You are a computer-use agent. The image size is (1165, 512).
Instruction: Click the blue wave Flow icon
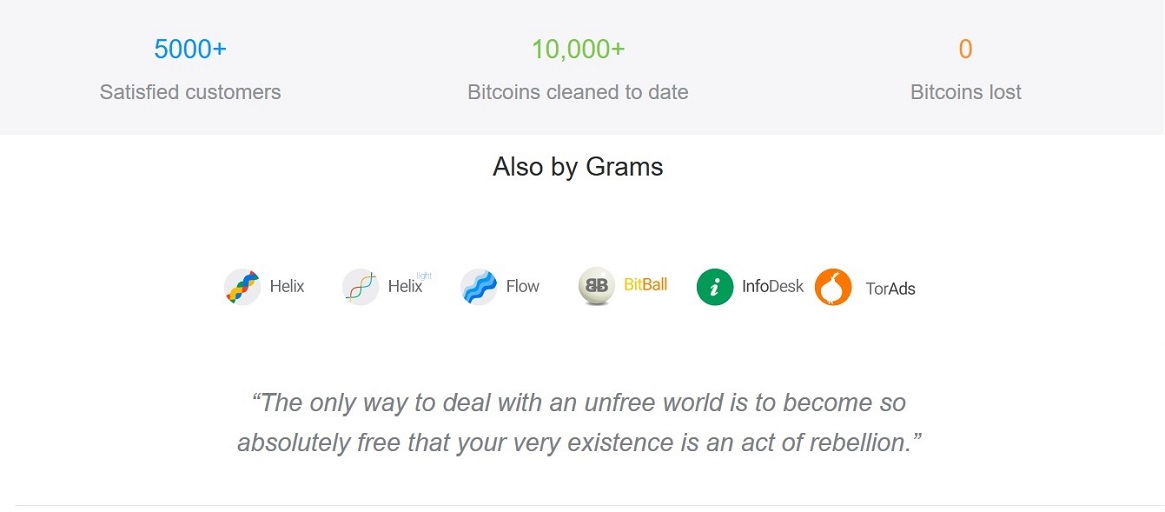[478, 287]
